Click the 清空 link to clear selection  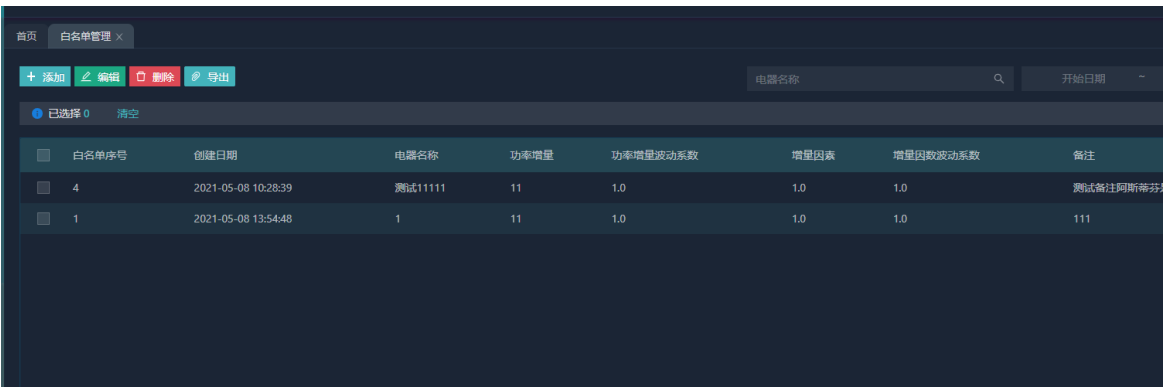[128, 114]
